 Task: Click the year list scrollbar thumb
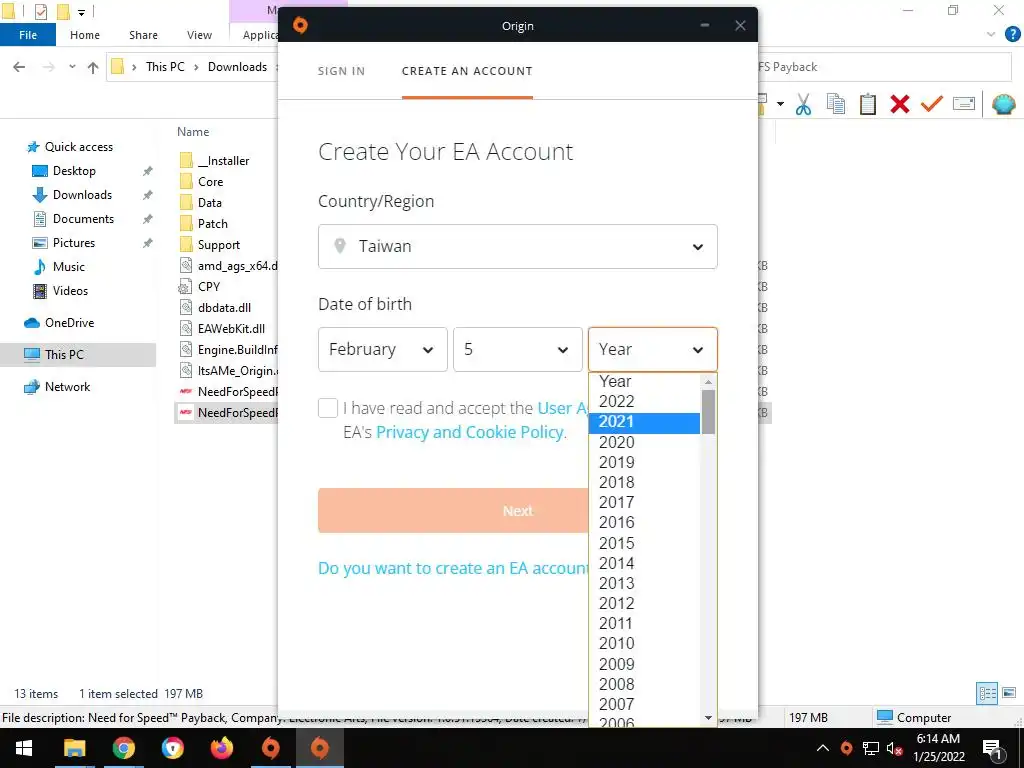pos(708,411)
